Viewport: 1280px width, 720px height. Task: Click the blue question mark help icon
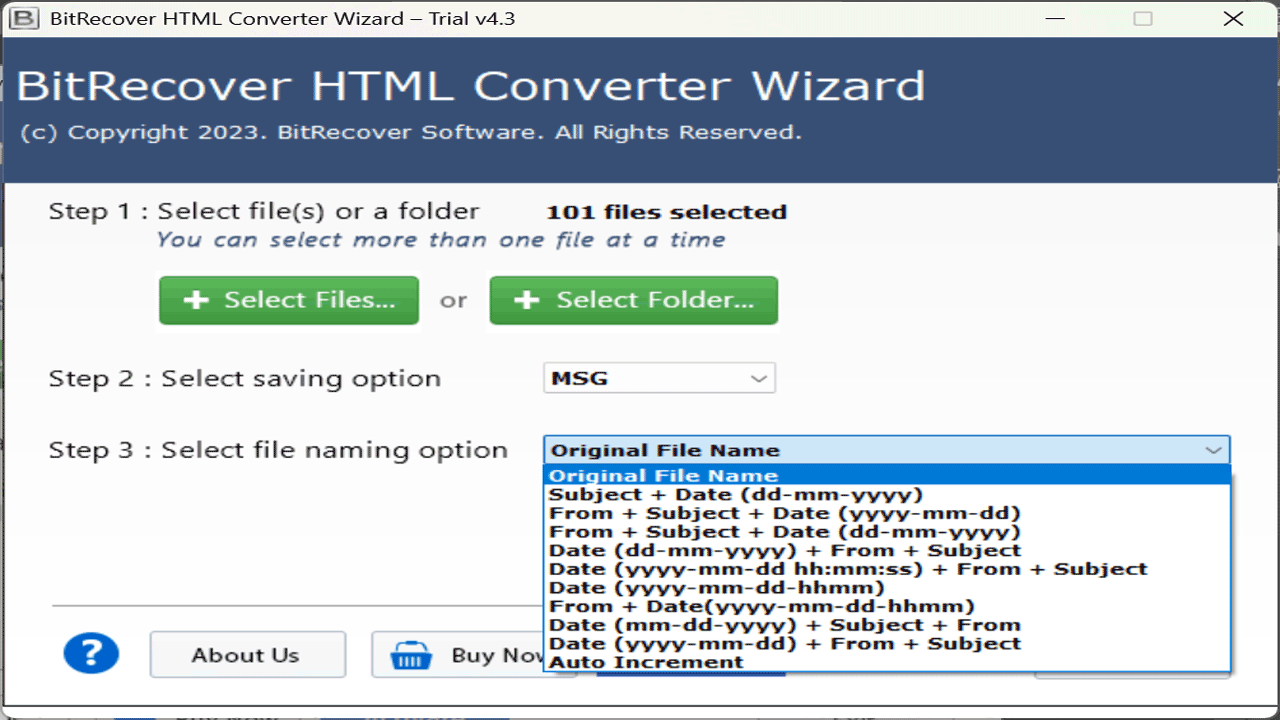point(91,654)
